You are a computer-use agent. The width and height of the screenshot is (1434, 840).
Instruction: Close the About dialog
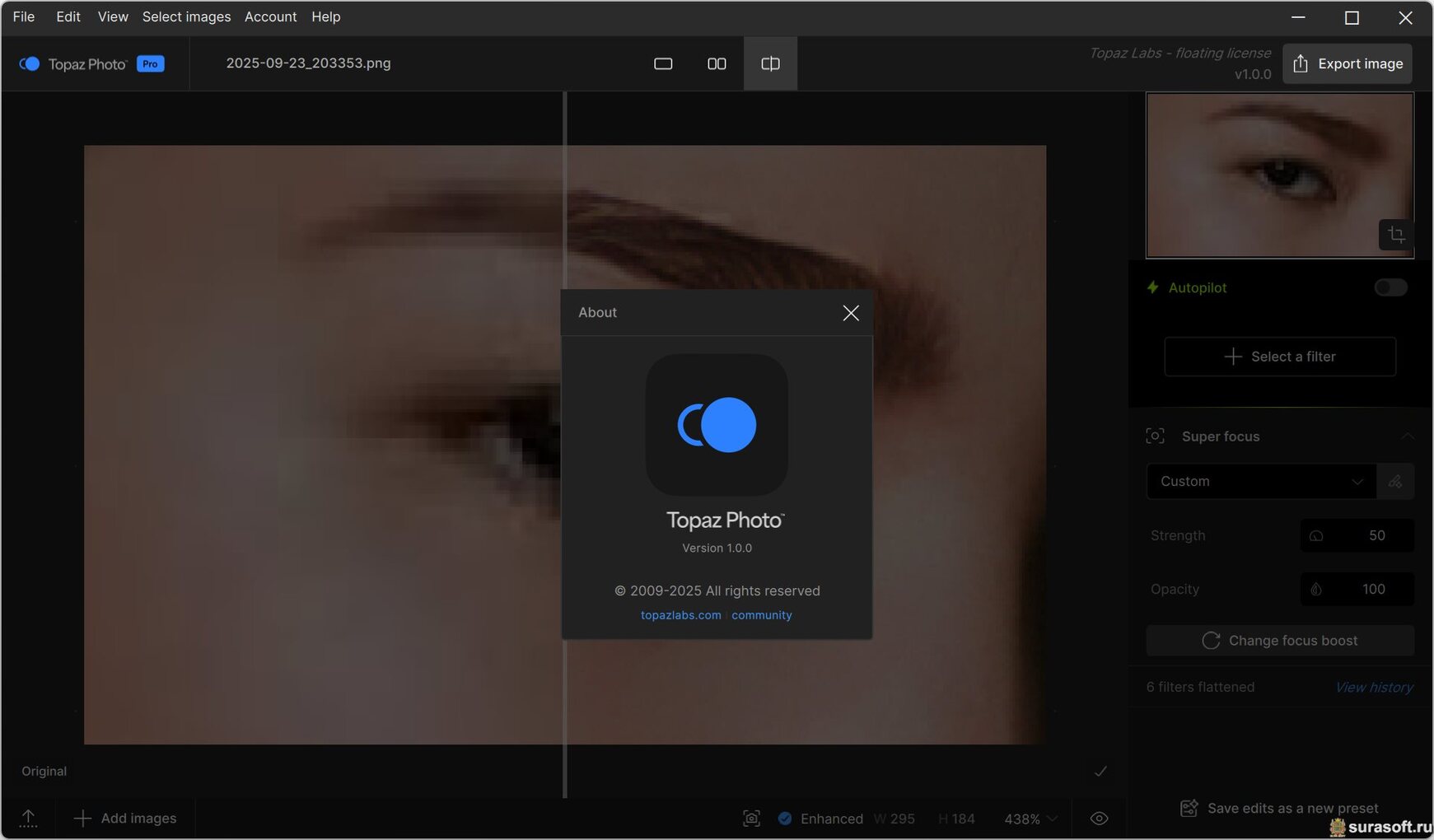[850, 313]
